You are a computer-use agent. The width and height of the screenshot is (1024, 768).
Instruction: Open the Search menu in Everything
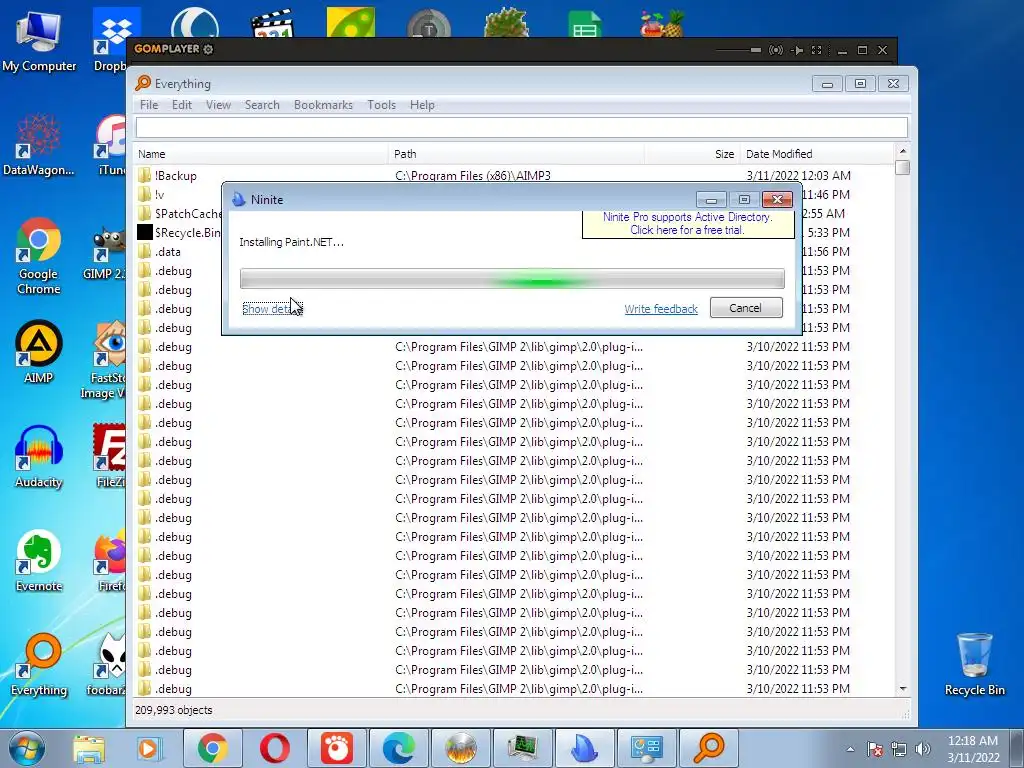pyautogui.click(x=262, y=105)
